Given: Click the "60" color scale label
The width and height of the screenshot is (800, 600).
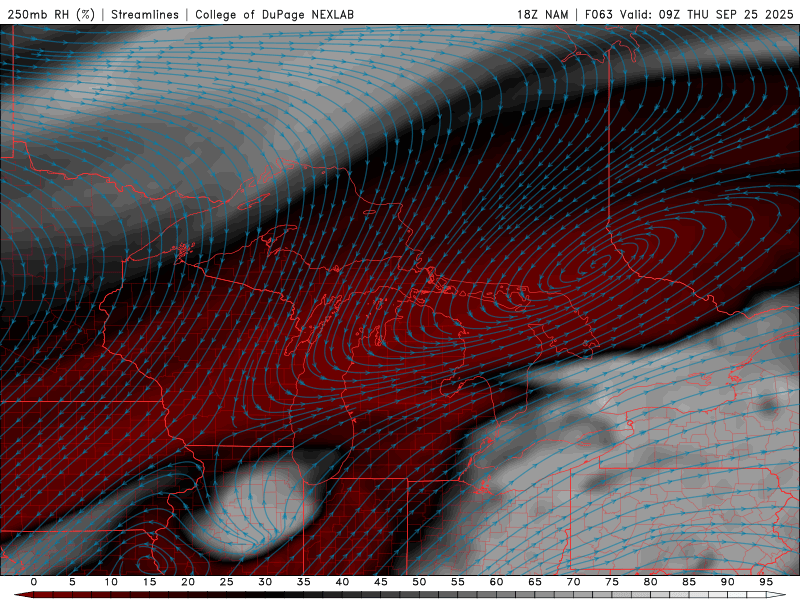Looking at the screenshot, I should click(x=496, y=582).
